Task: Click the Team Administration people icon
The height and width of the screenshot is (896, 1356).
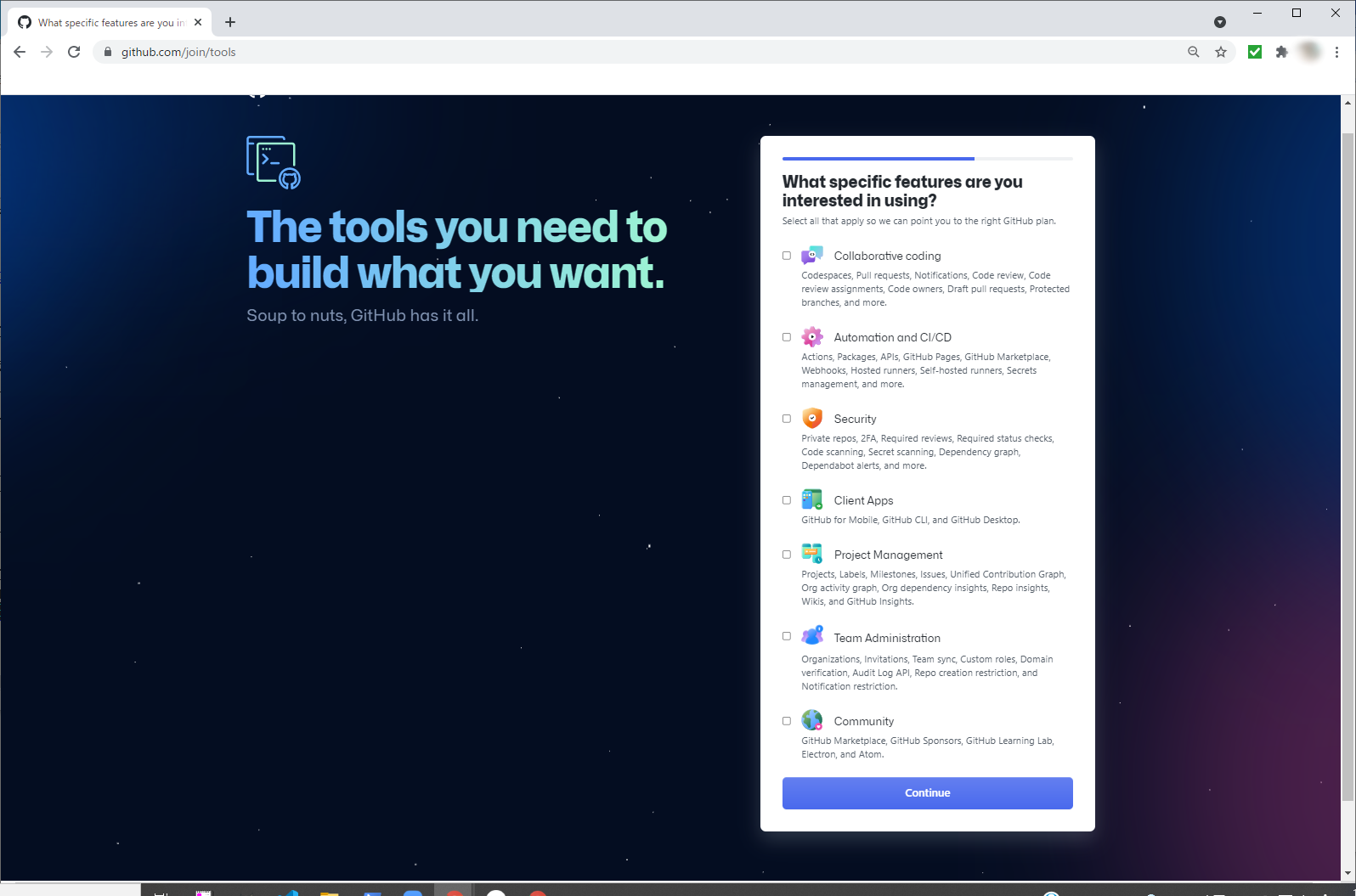Action: pos(811,636)
